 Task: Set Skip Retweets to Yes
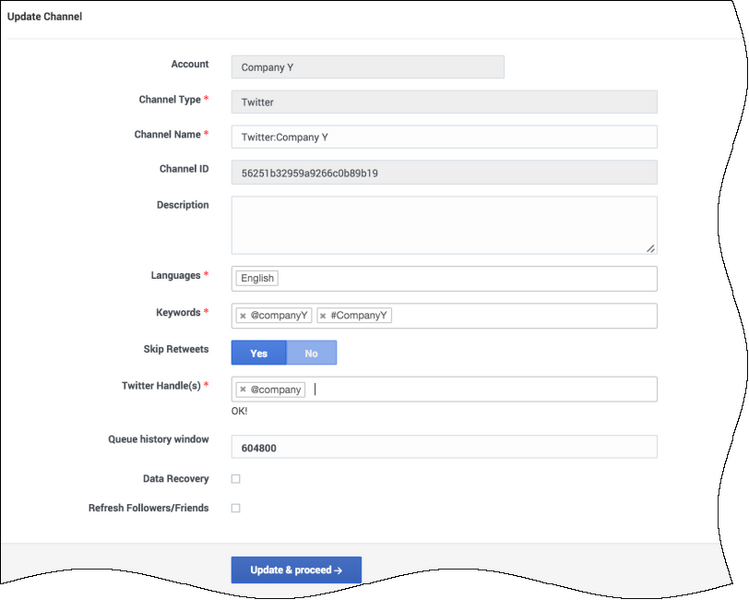pyautogui.click(x=259, y=353)
